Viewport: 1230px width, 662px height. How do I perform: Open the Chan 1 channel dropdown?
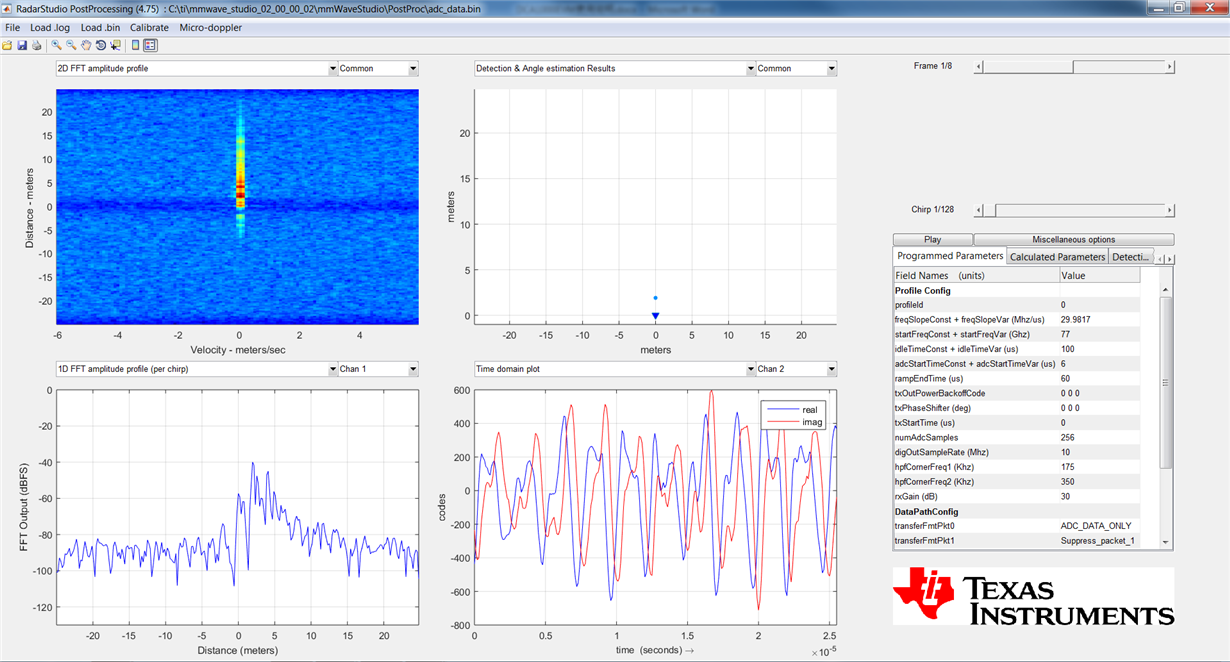click(x=378, y=369)
